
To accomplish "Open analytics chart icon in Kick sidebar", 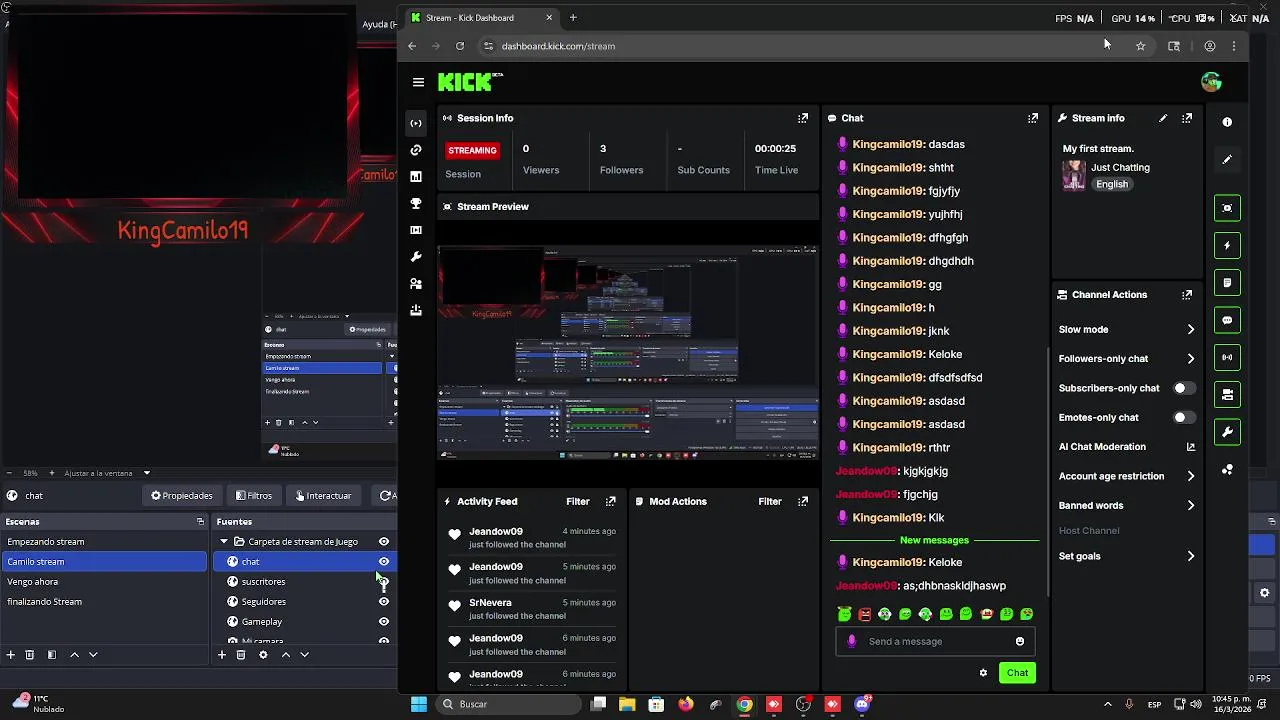I will pos(416,177).
